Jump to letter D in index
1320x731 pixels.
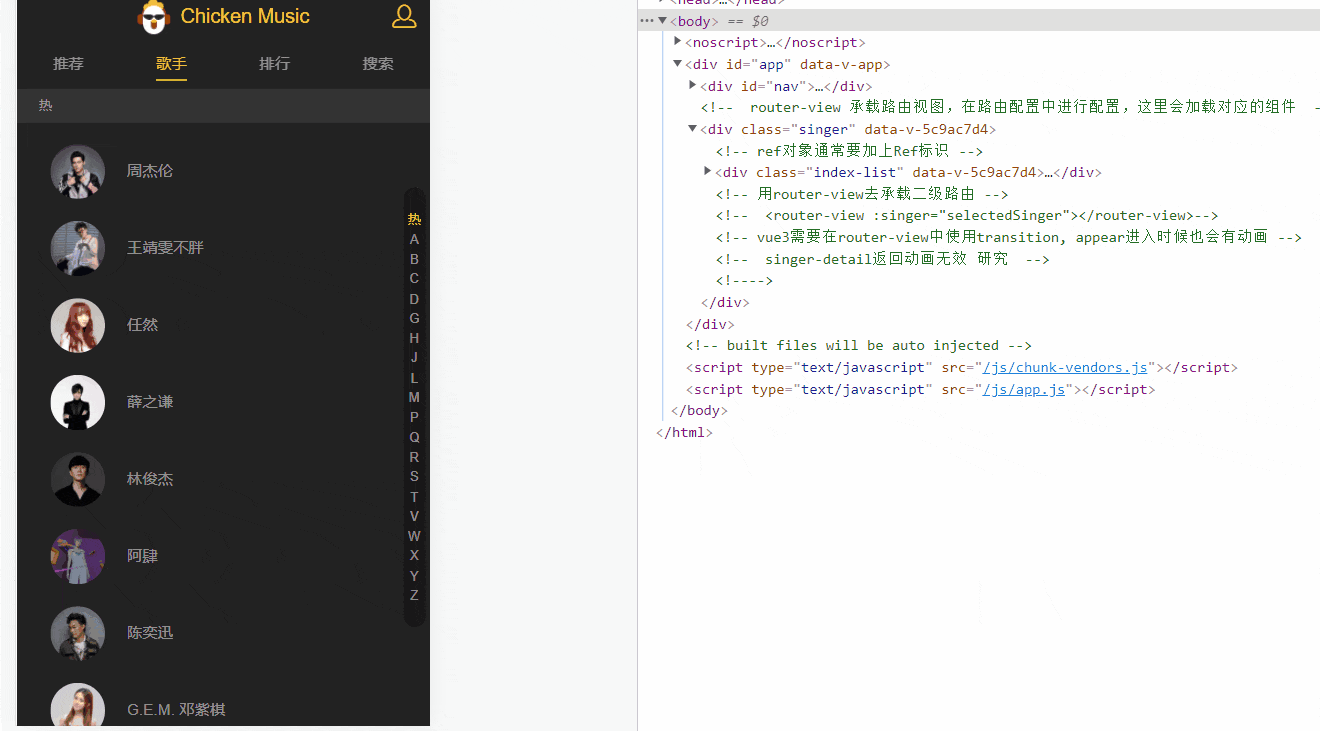pyautogui.click(x=414, y=298)
